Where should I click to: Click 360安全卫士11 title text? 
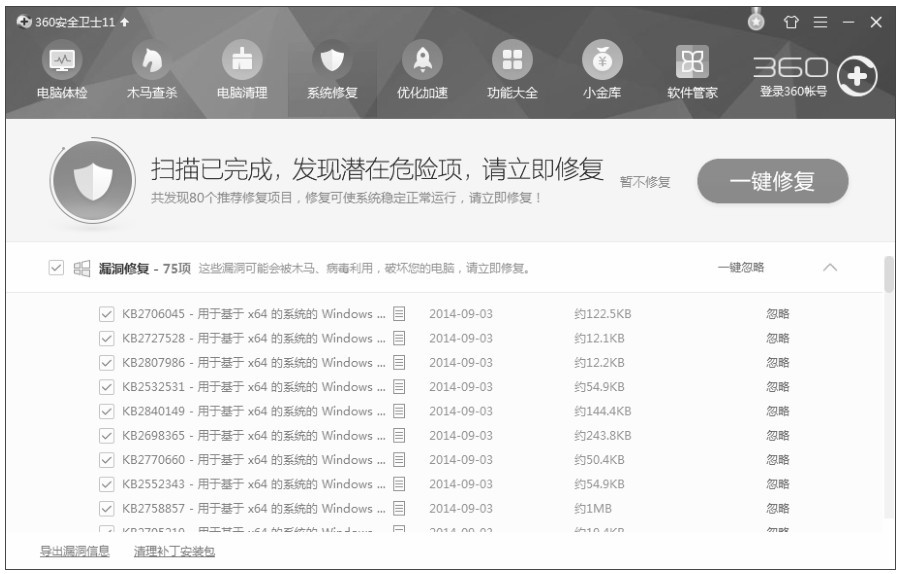[75, 22]
